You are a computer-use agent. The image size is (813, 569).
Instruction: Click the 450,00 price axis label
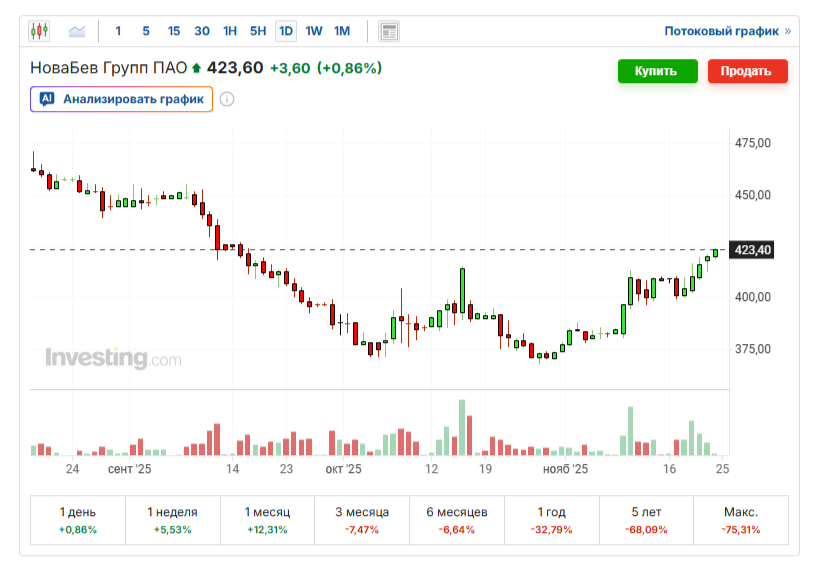pyautogui.click(x=753, y=195)
